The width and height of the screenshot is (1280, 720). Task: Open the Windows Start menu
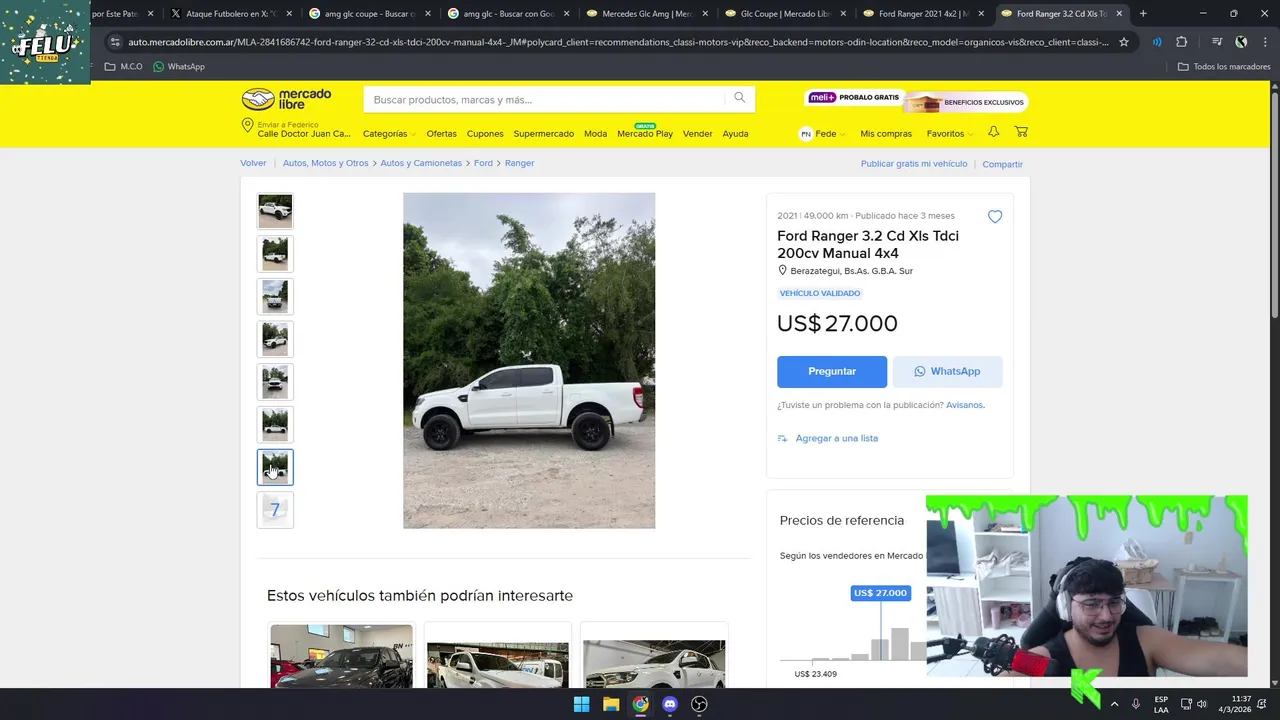click(581, 704)
